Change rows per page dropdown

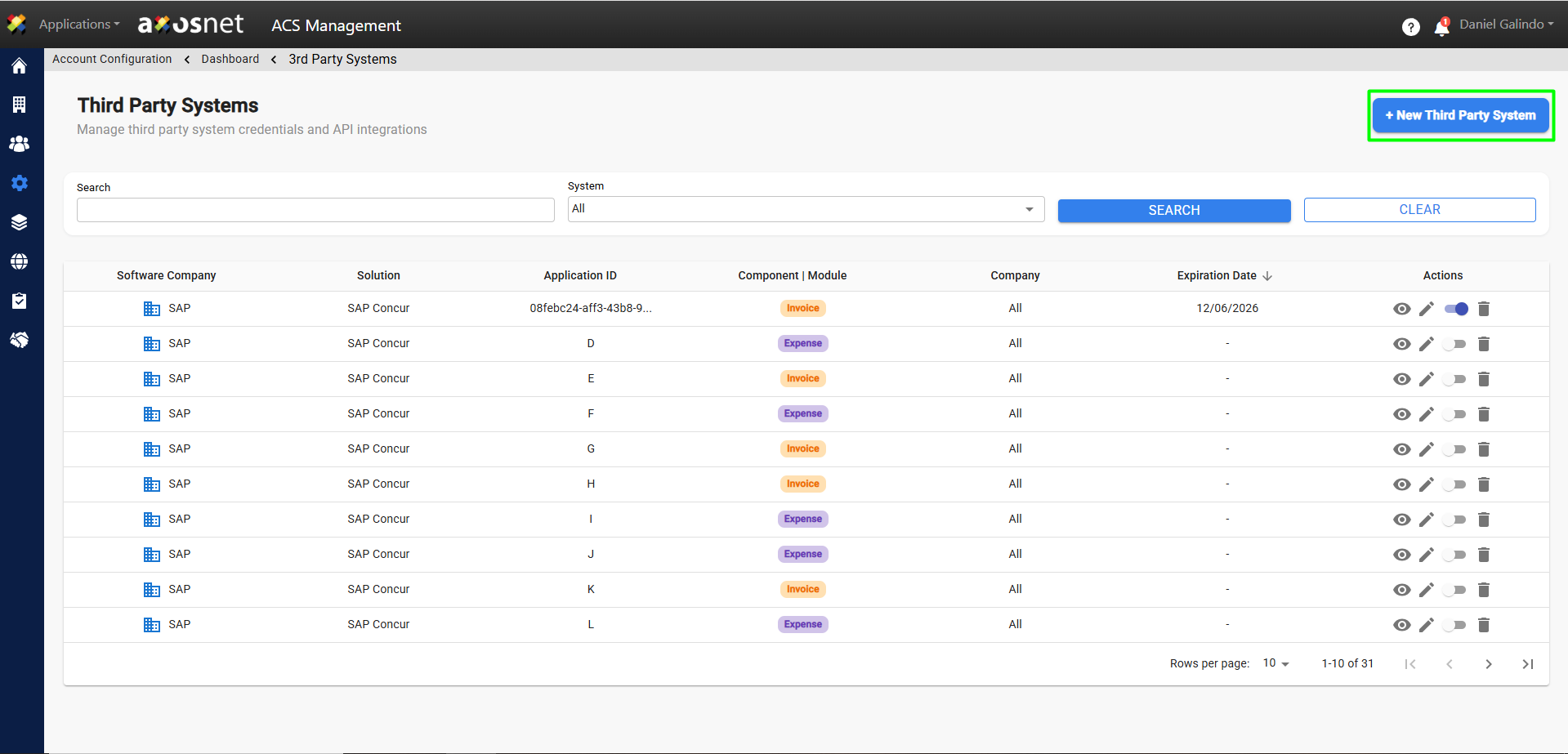(x=1275, y=663)
